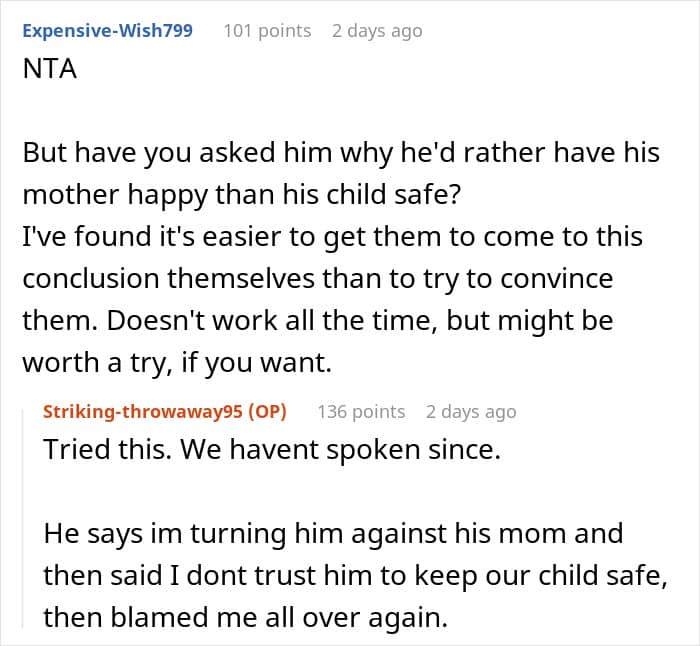The width and height of the screenshot is (700, 646).
Task: Click the line "then blamed me all over again."
Action: (244, 617)
